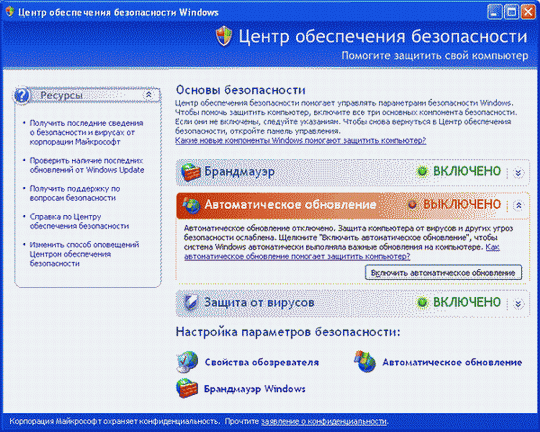Click the red status light on Автоматическое обновление row
The height and width of the screenshot is (432, 540).
point(412,205)
